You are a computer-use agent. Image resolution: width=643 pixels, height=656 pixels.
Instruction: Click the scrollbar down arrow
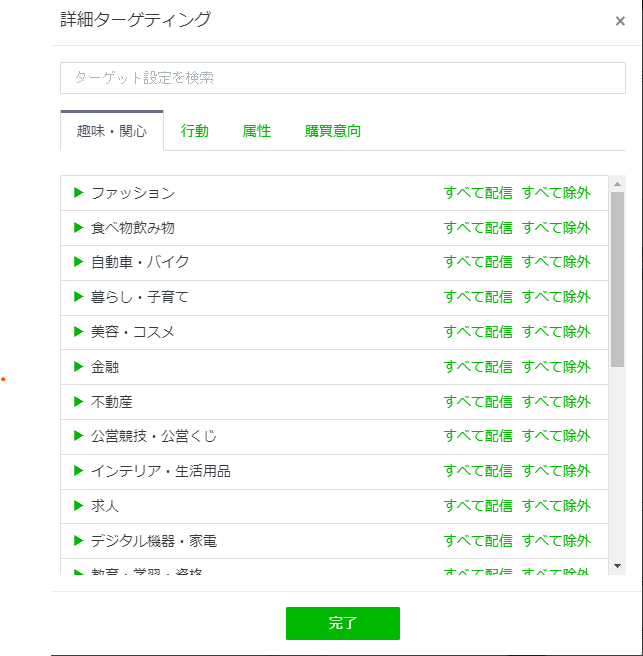617,566
